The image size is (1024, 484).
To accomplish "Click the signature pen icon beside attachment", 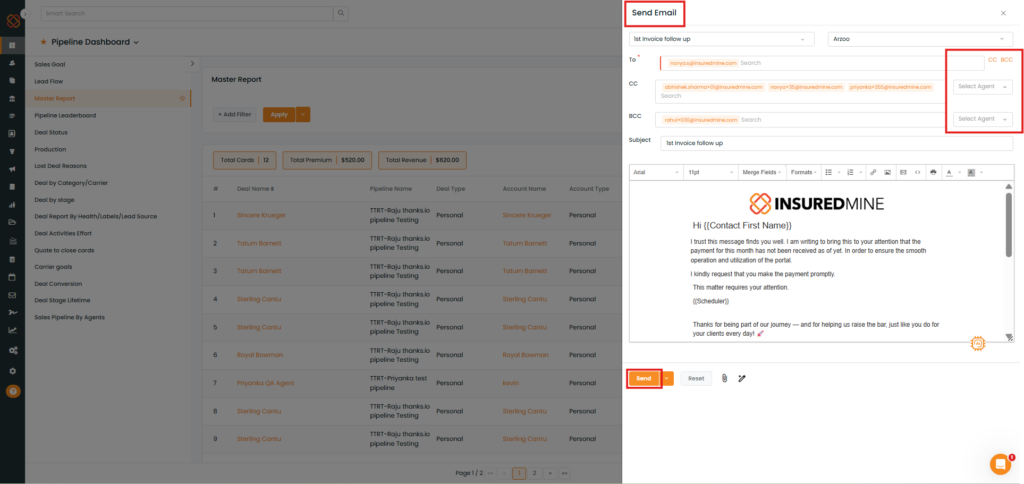I will (x=742, y=378).
